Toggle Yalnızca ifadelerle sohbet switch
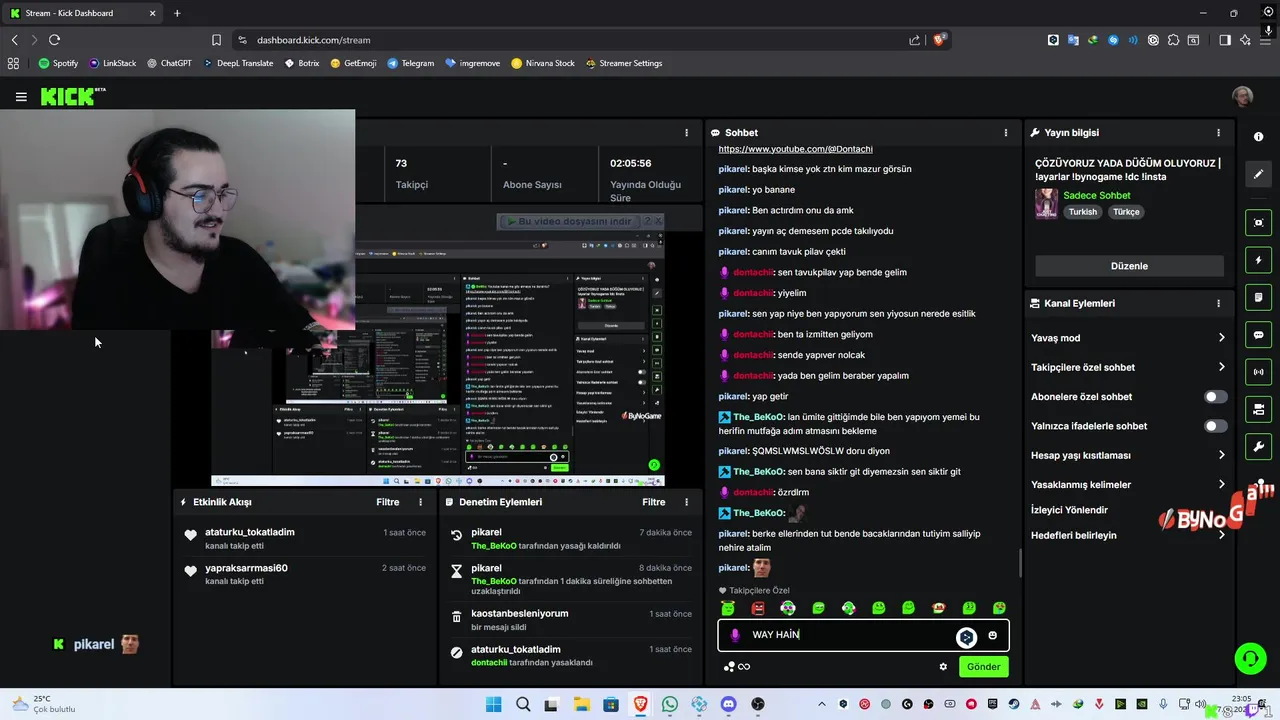The image size is (1280, 720). point(1215,426)
